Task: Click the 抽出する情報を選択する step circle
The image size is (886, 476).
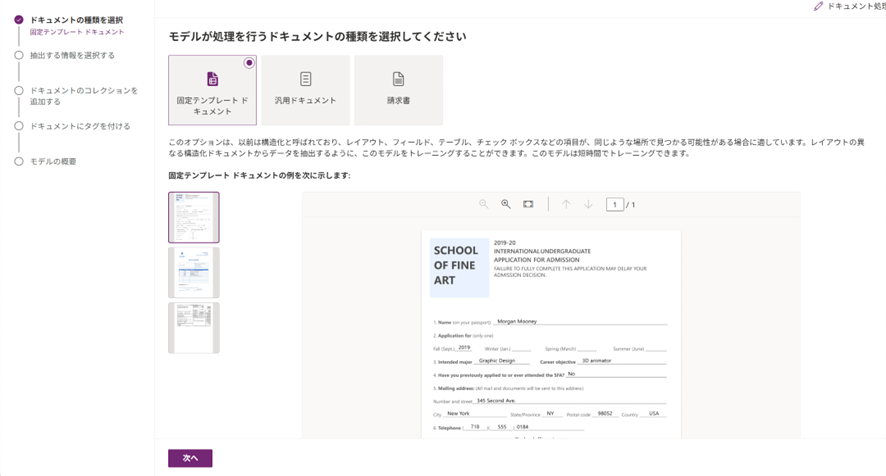Action: click(x=19, y=55)
